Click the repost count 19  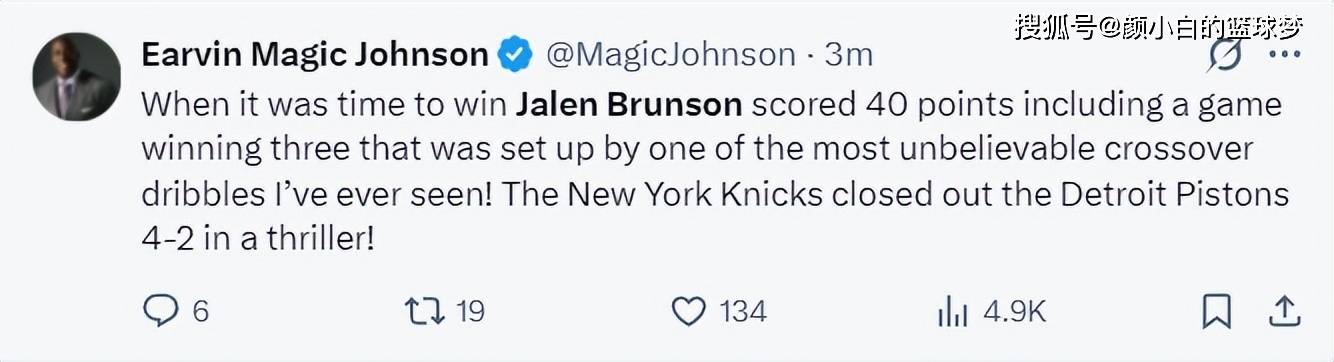[x=470, y=312]
